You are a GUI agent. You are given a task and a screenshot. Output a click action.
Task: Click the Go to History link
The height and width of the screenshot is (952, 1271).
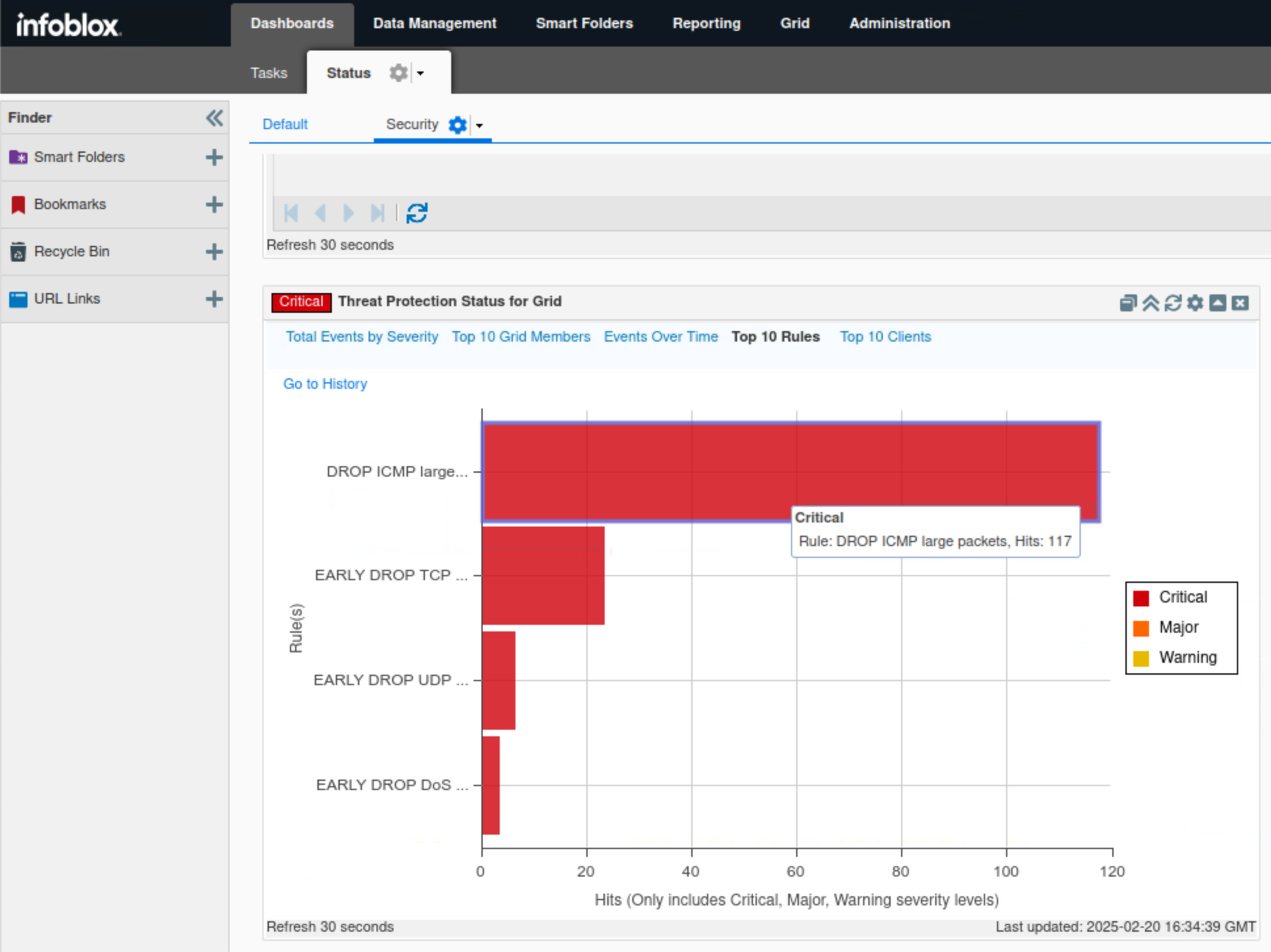[325, 384]
